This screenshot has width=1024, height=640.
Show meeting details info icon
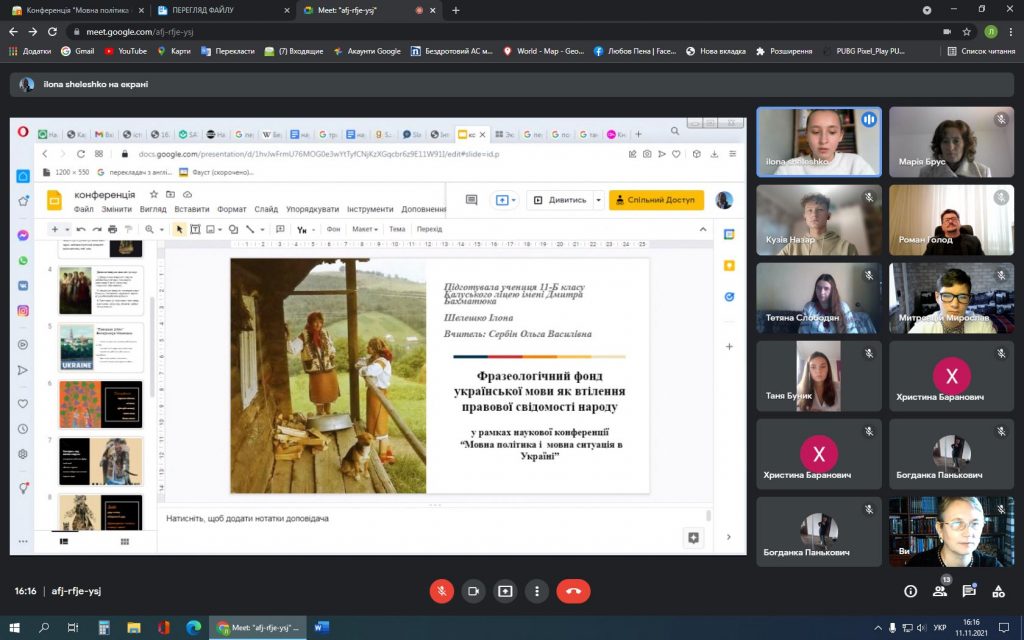(910, 591)
